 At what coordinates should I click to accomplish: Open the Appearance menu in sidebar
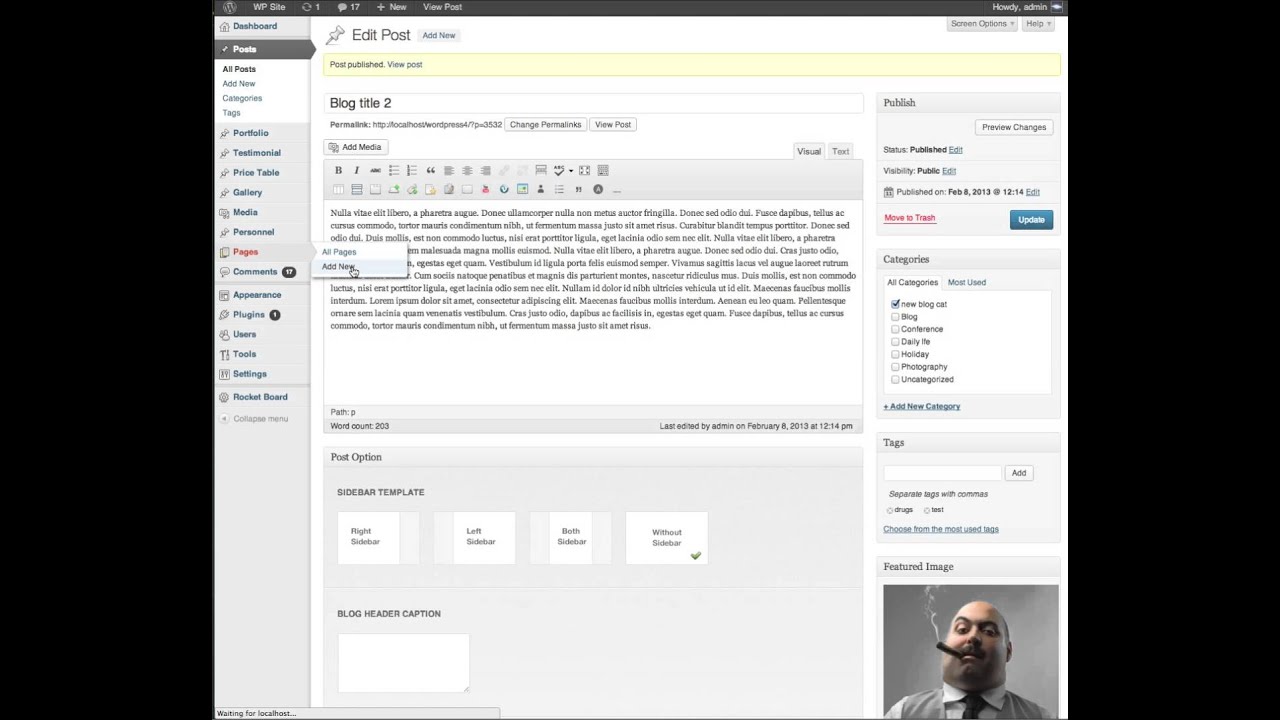[257, 295]
